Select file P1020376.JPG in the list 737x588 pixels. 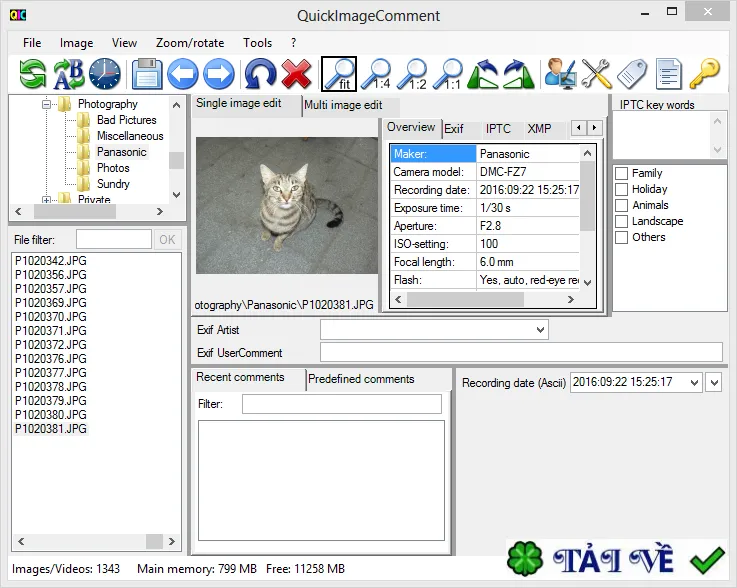coord(51,359)
